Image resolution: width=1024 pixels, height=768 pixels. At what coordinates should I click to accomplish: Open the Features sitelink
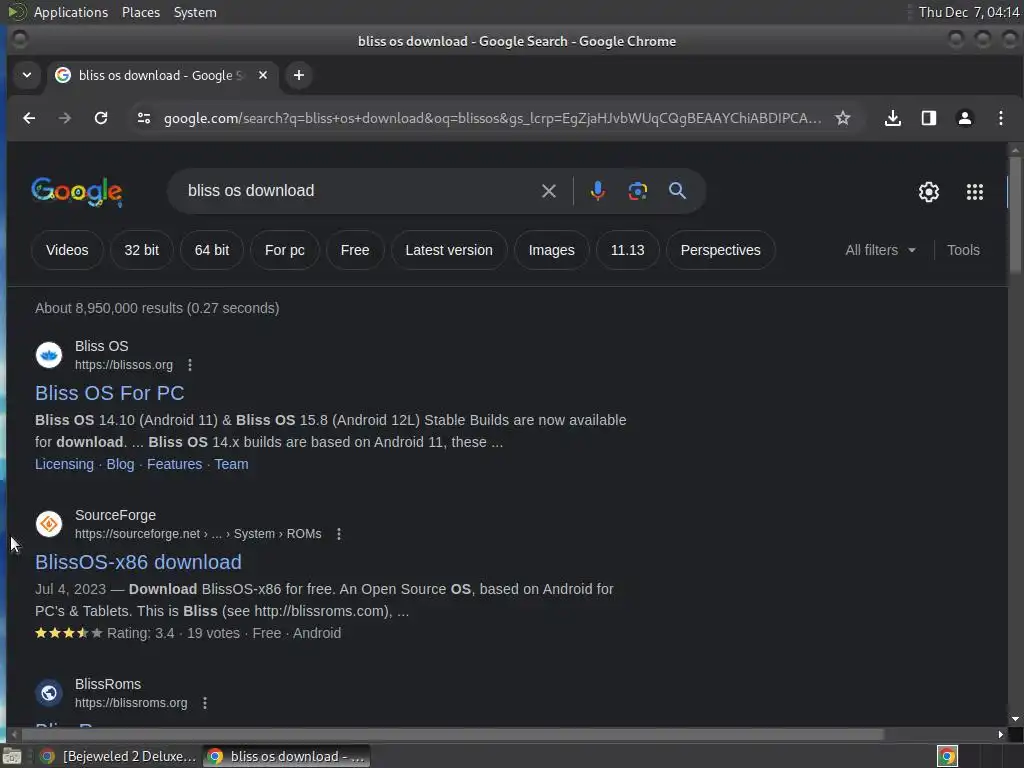click(x=174, y=464)
